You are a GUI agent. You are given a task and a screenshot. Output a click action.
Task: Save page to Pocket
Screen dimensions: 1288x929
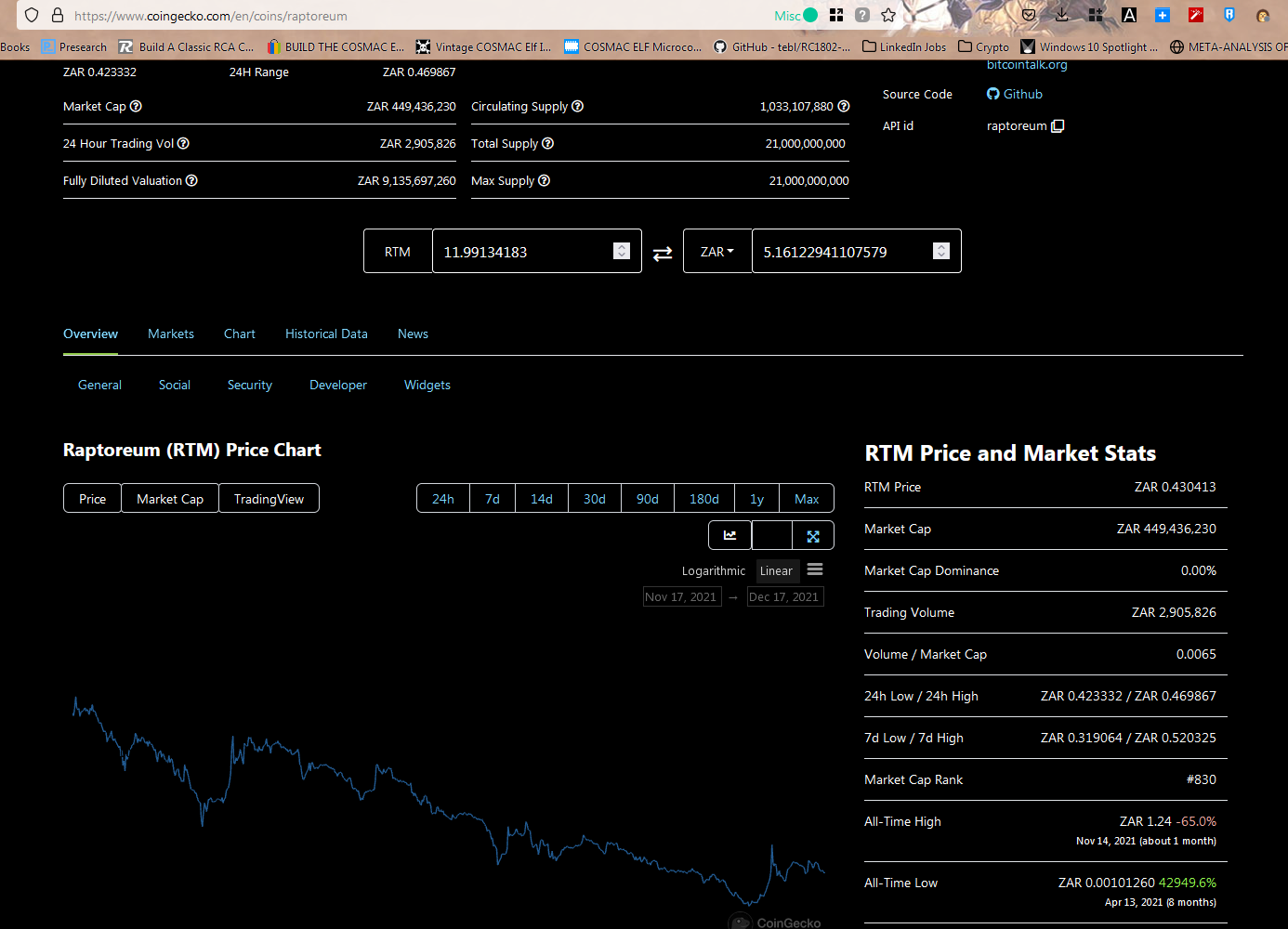[x=1029, y=15]
